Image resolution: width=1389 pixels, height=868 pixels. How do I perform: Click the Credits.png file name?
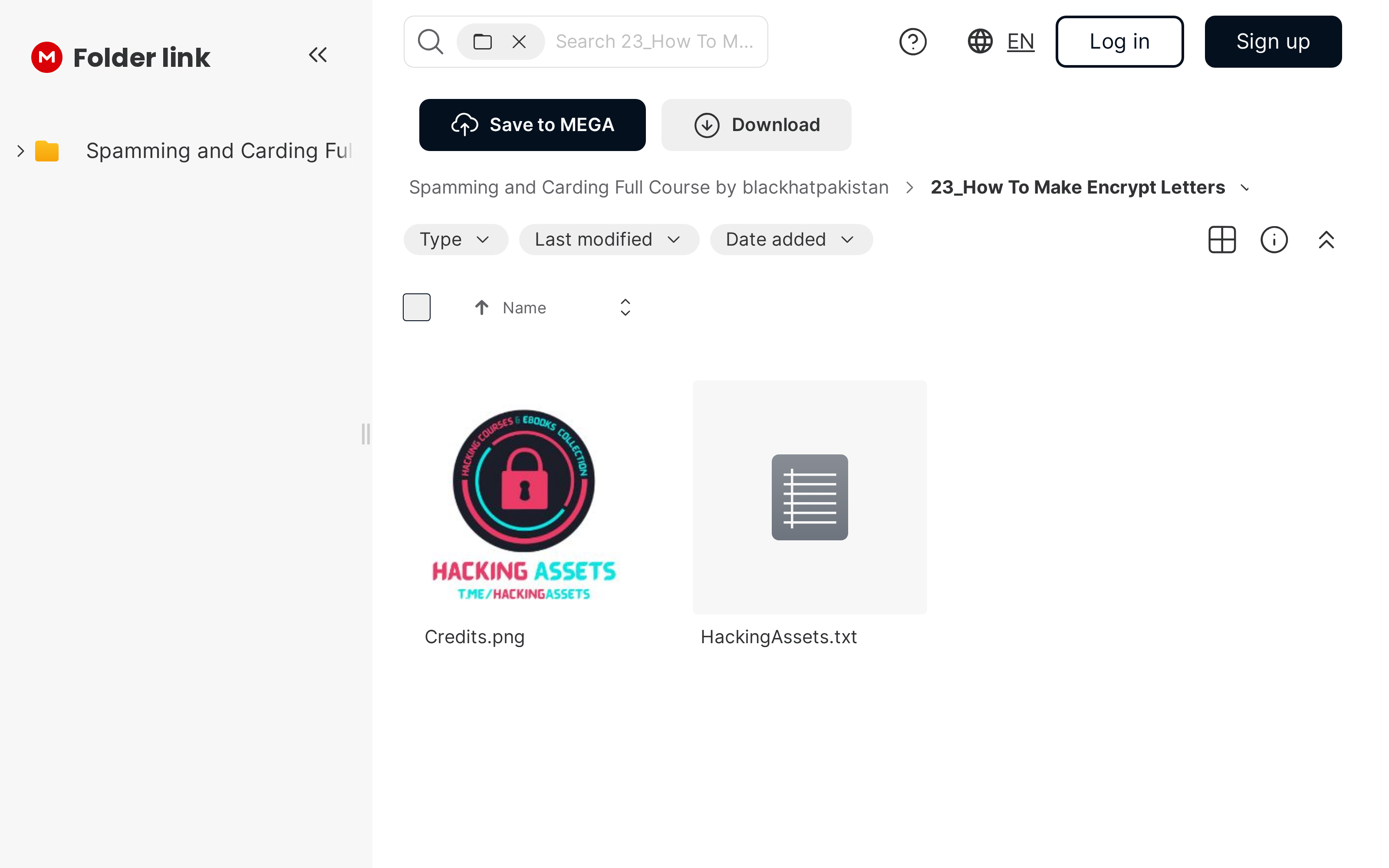click(475, 637)
